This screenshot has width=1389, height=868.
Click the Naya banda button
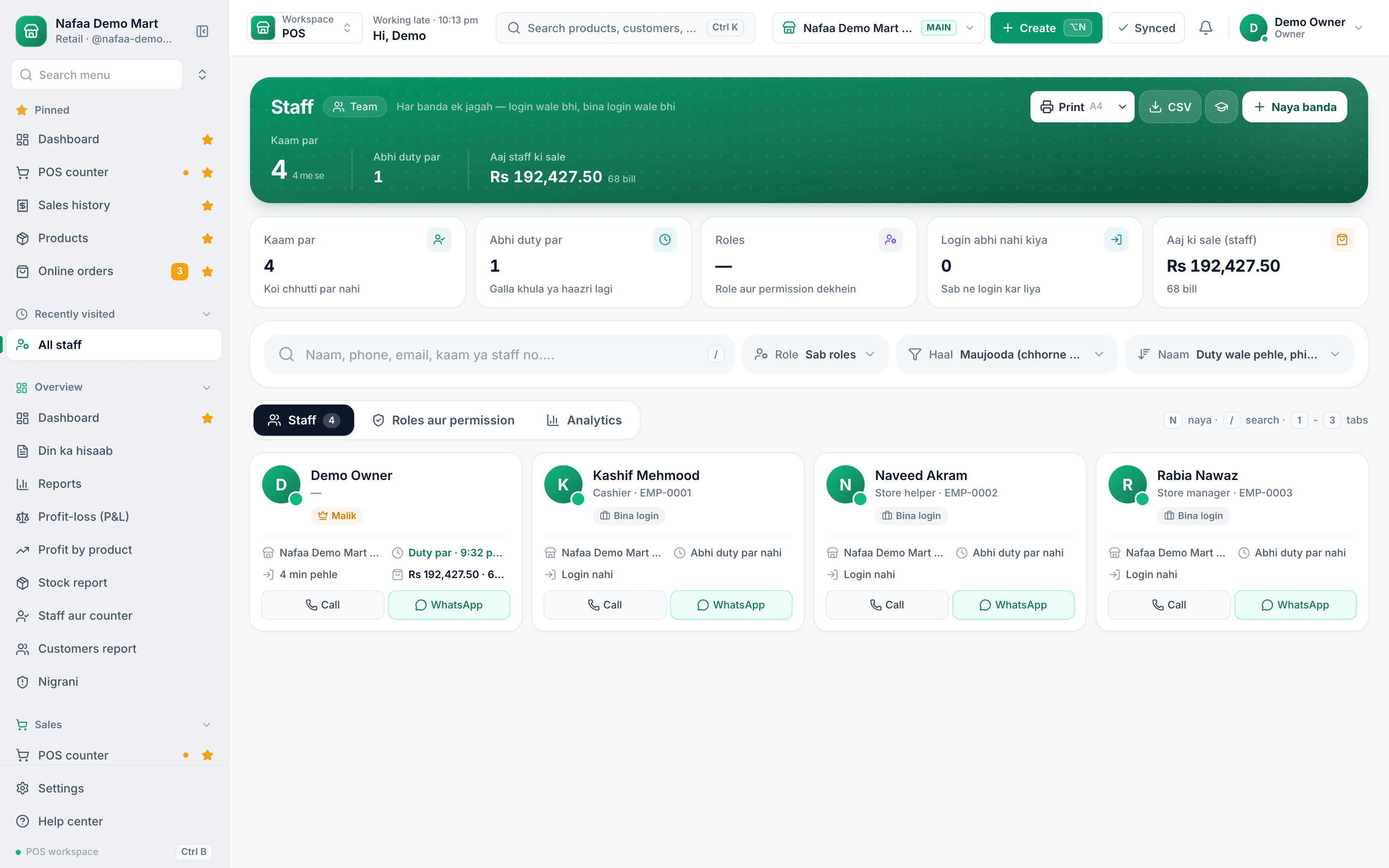(x=1294, y=107)
